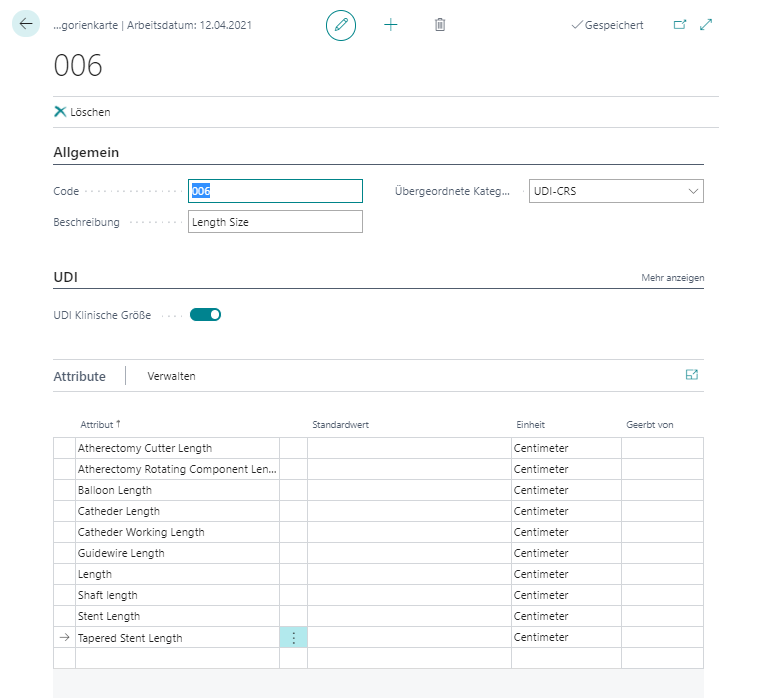The image size is (772, 698).
Task: Collapse the UDI section header
Action: pyautogui.click(x=65, y=277)
